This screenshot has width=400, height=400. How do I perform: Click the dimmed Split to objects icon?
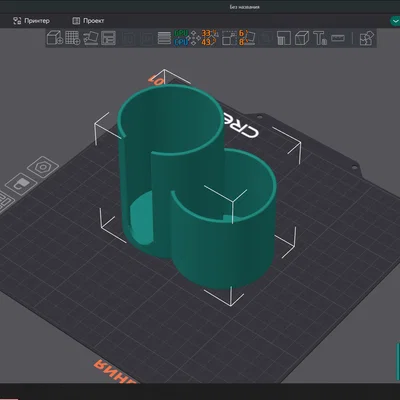click(129, 38)
